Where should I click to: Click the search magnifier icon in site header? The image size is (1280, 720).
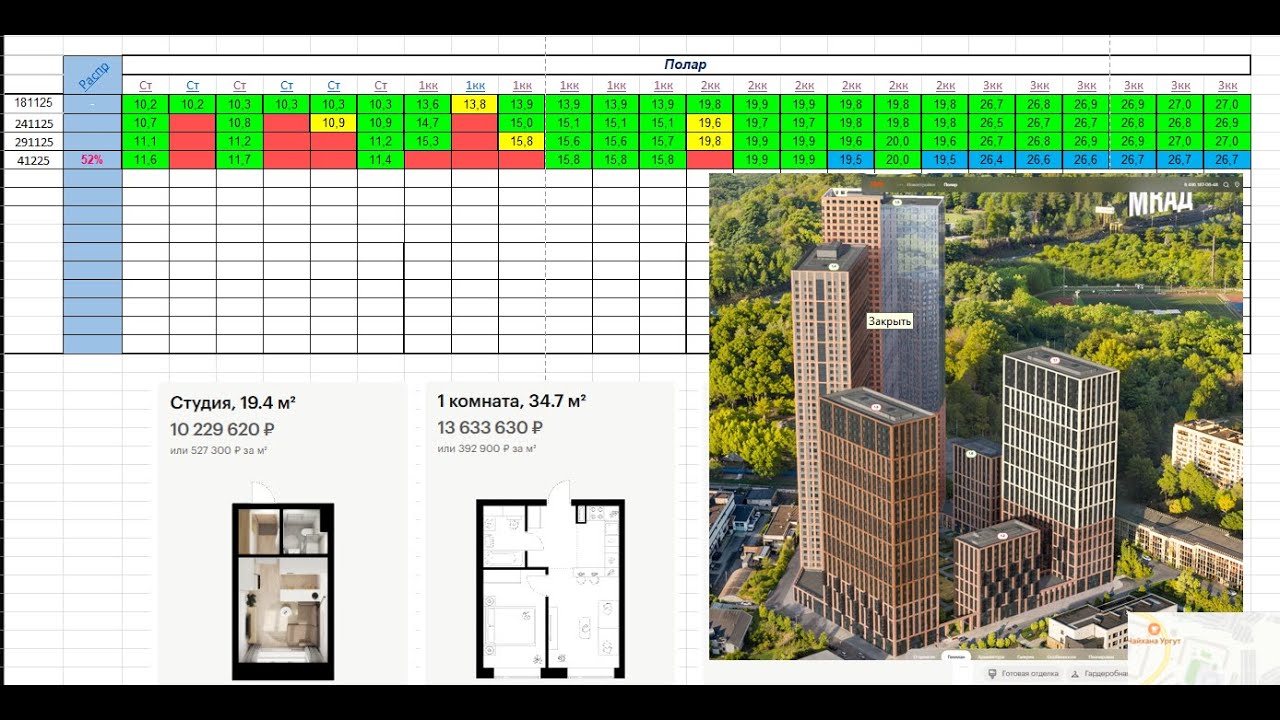(1226, 185)
